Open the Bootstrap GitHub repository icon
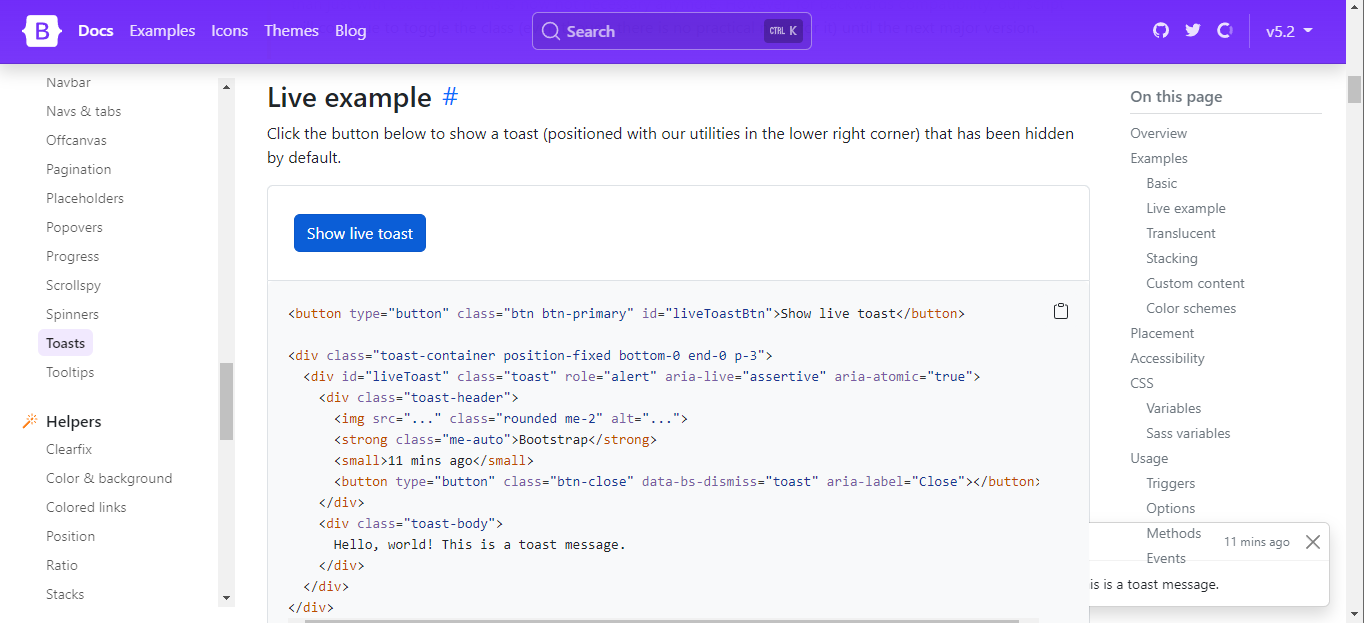The height and width of the screenshot is (623, 1364). (x=1159, y=31)
